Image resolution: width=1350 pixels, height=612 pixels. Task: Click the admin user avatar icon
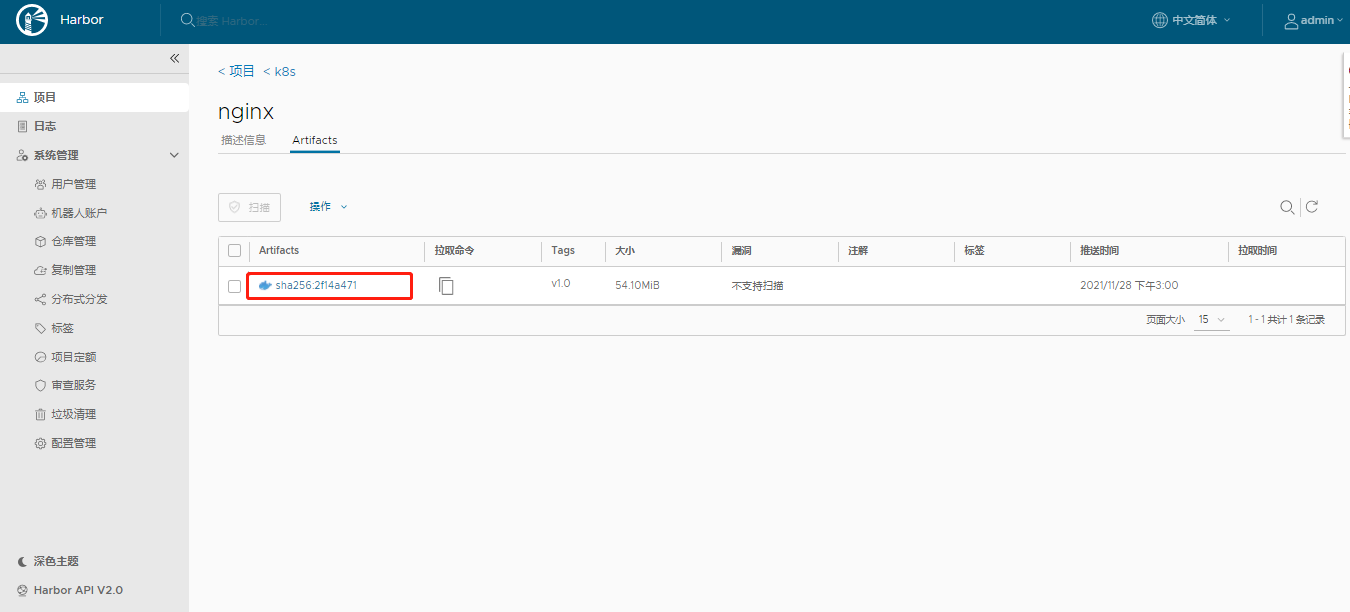1291,20
